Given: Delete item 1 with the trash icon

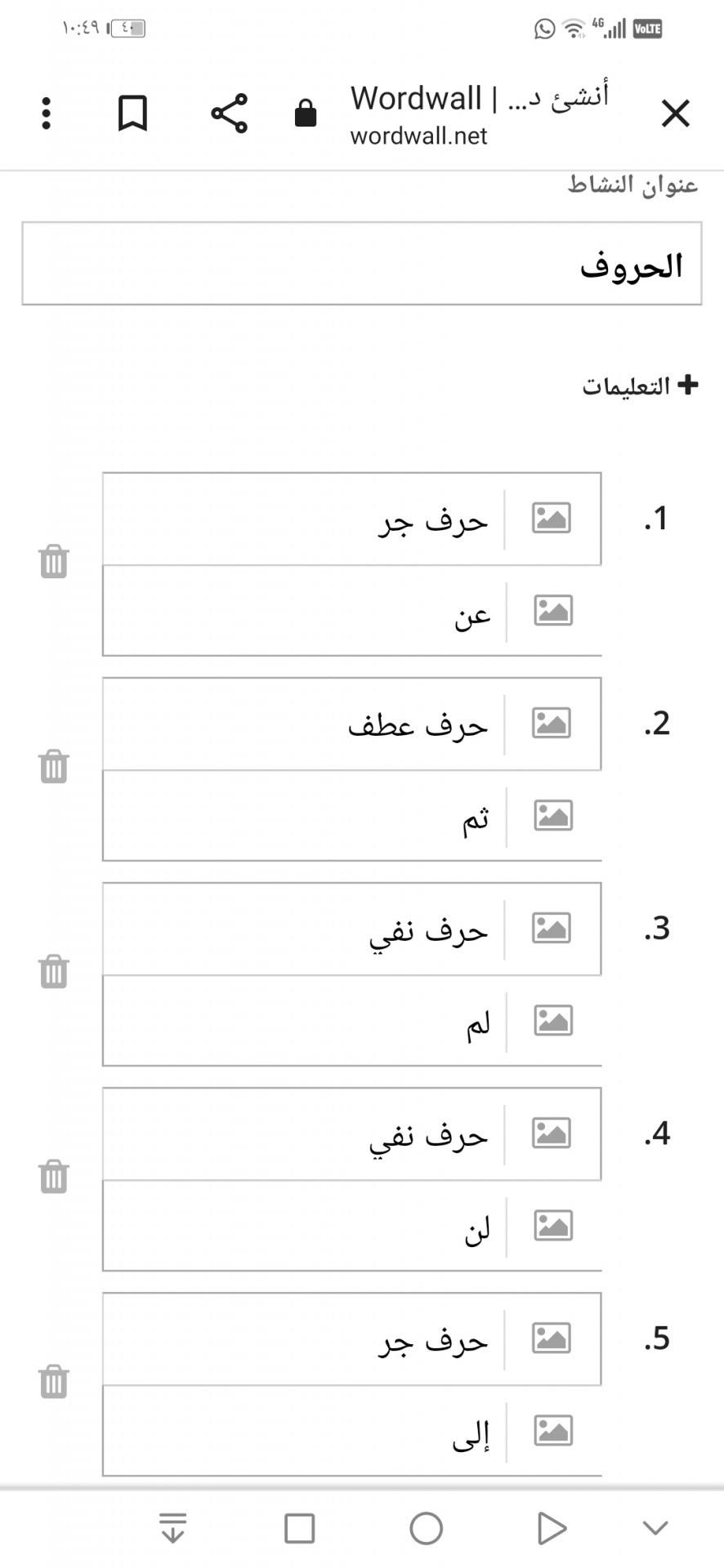Looking at the screenshot, I should 54,562.
